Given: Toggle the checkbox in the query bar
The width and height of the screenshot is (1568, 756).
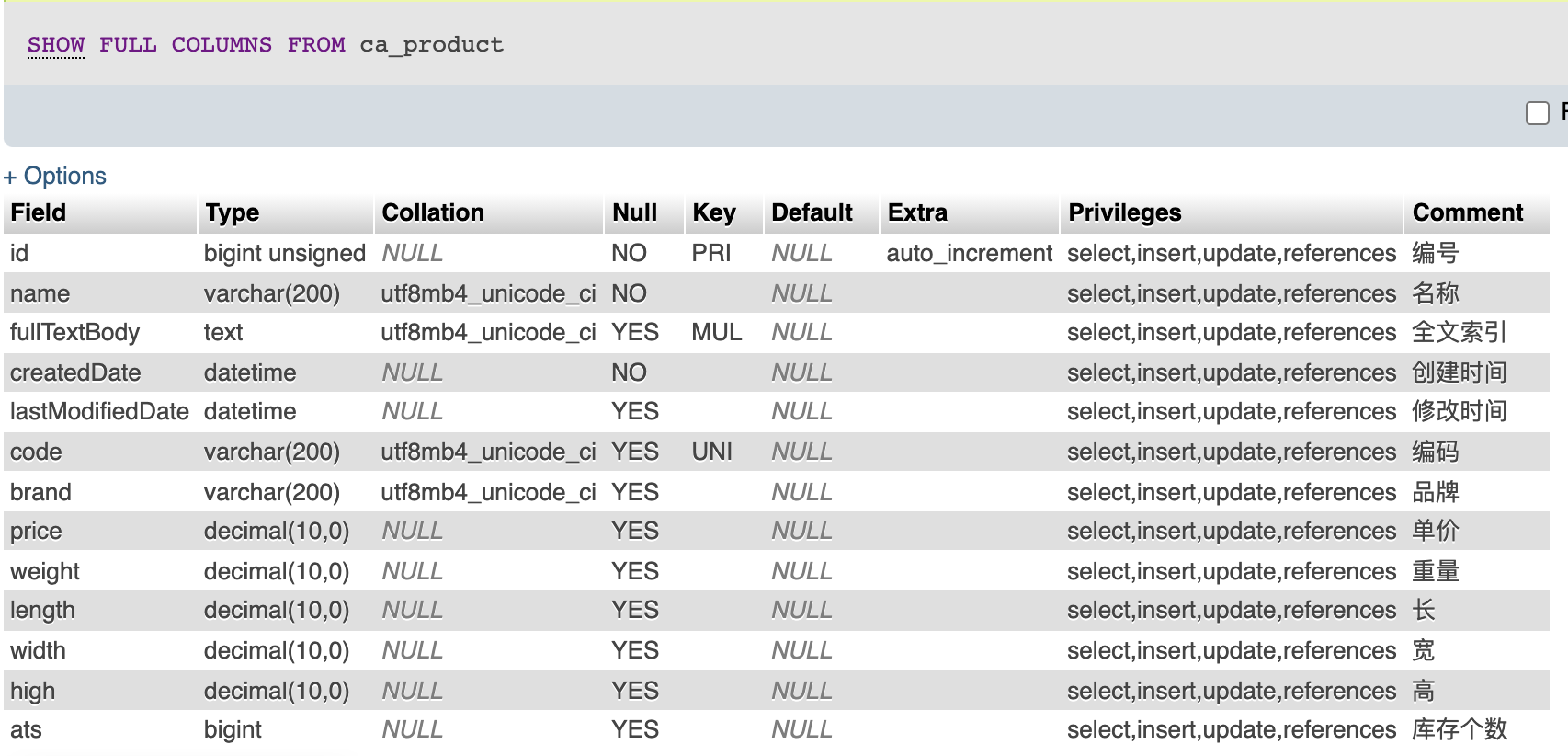Looking at the screenshot, I should [x=1537, y=113].
